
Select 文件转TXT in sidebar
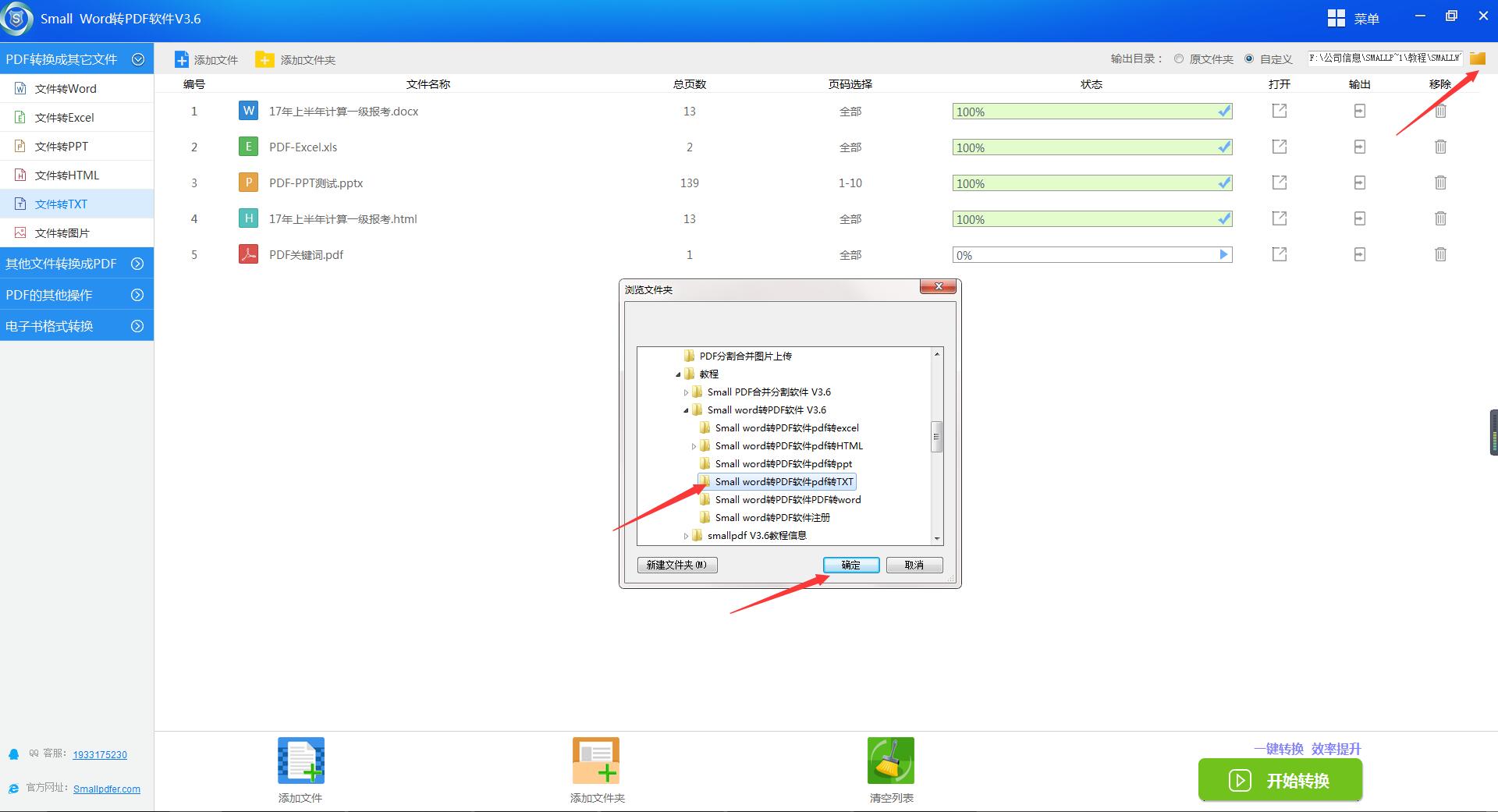point(76,204)
